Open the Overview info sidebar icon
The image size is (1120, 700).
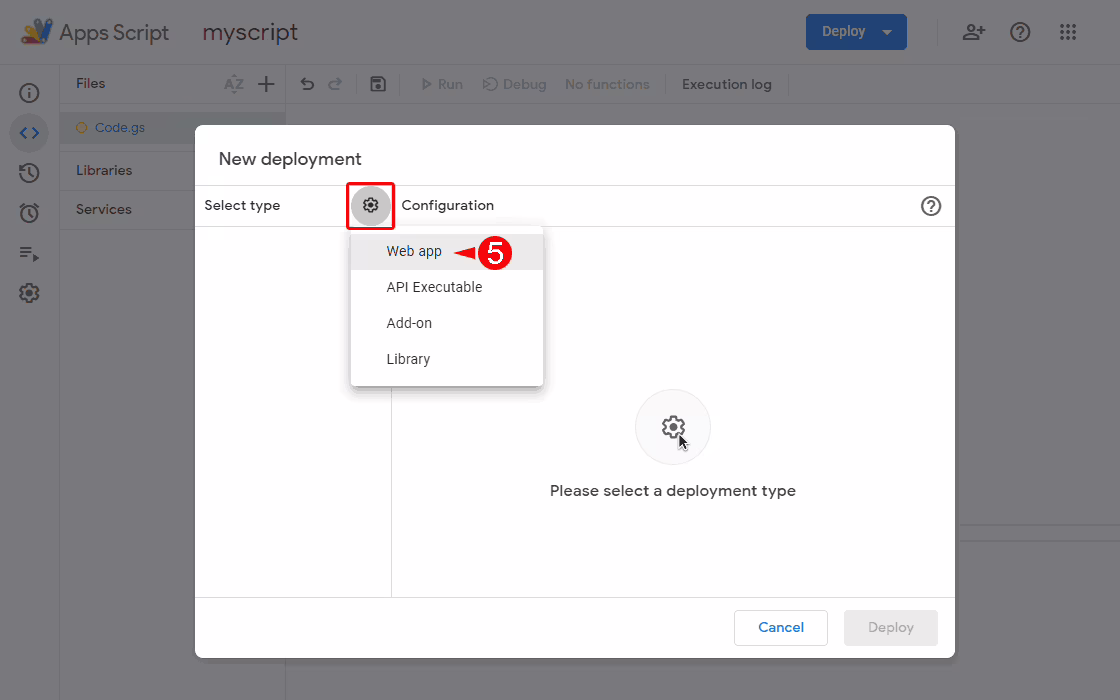click(x=29, y=93)
